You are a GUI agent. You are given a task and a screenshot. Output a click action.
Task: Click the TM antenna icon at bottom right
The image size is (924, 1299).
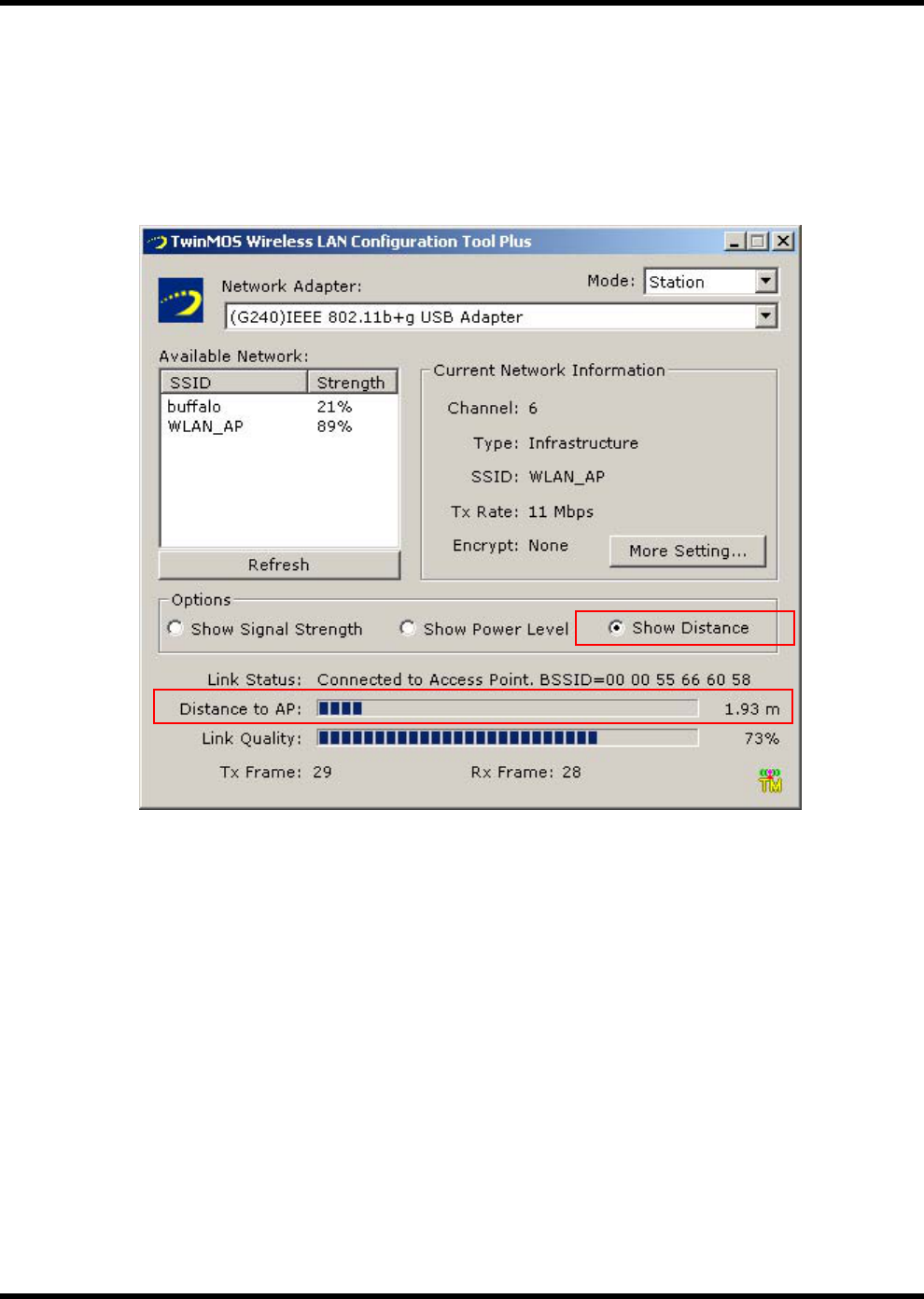coord(770,780)
